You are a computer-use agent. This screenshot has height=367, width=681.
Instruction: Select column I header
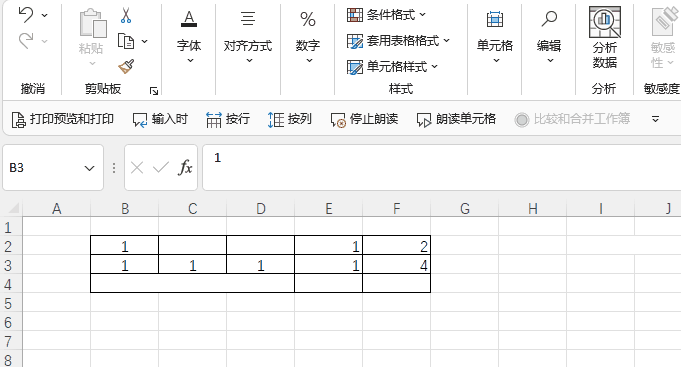(x=601, y=209)
